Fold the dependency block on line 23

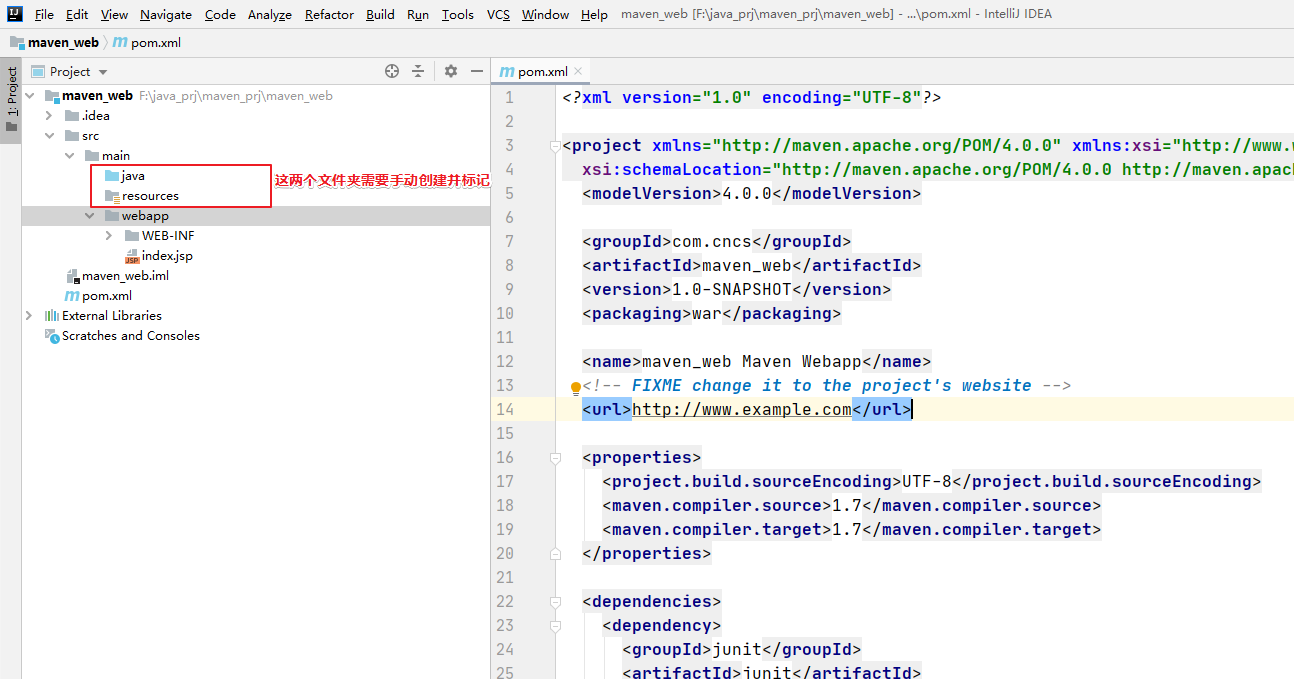click(555, 626)
